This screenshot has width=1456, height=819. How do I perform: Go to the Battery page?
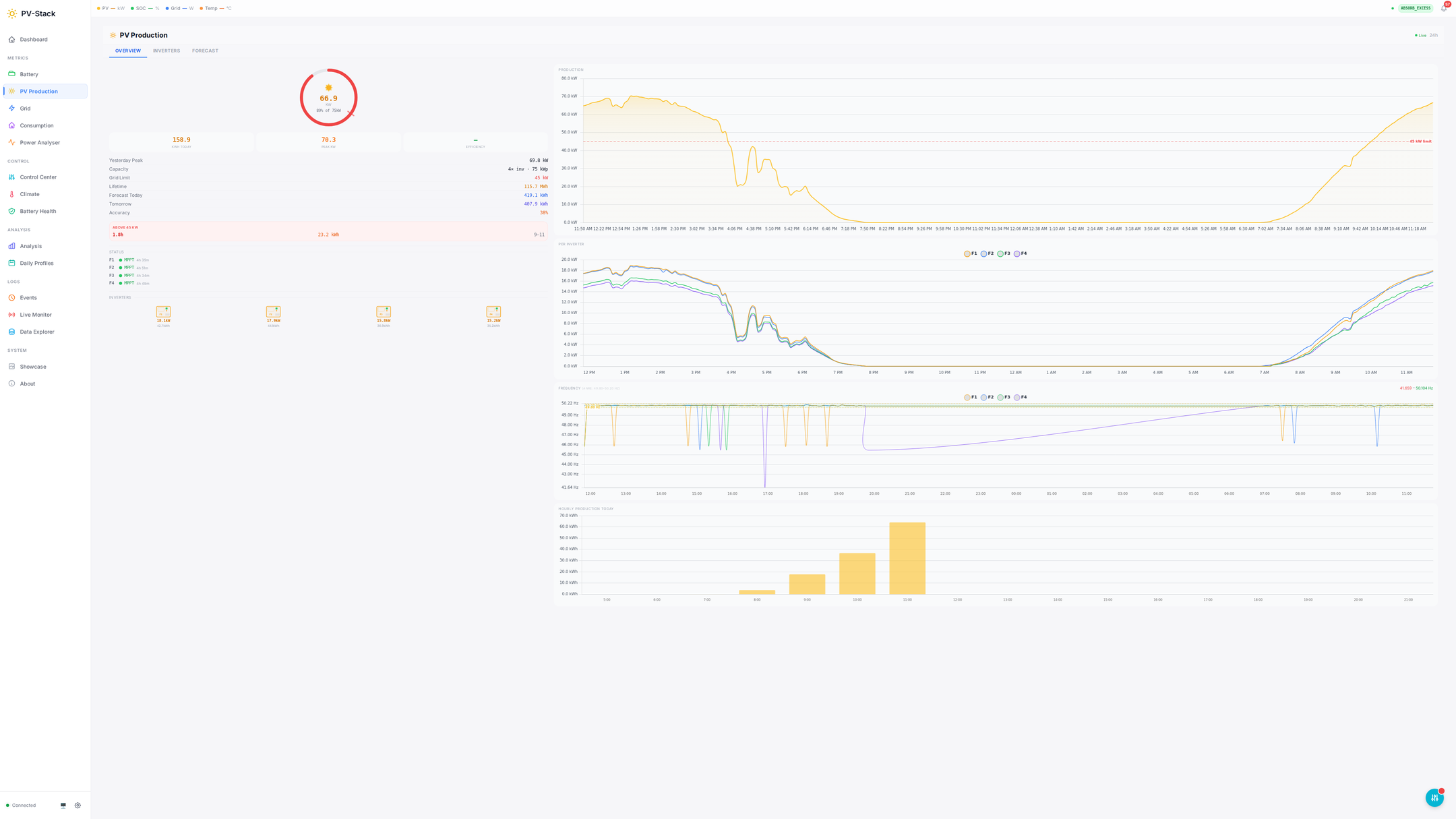pos(29,74)
